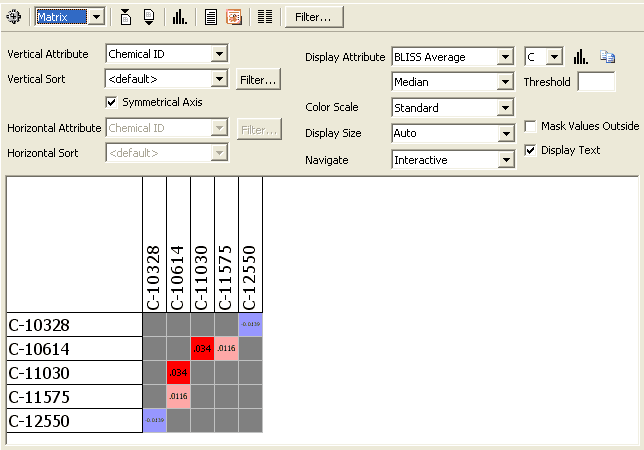Select column header C-10328
The width and height of the screenshot is (644, 450).
pos(154,245)
